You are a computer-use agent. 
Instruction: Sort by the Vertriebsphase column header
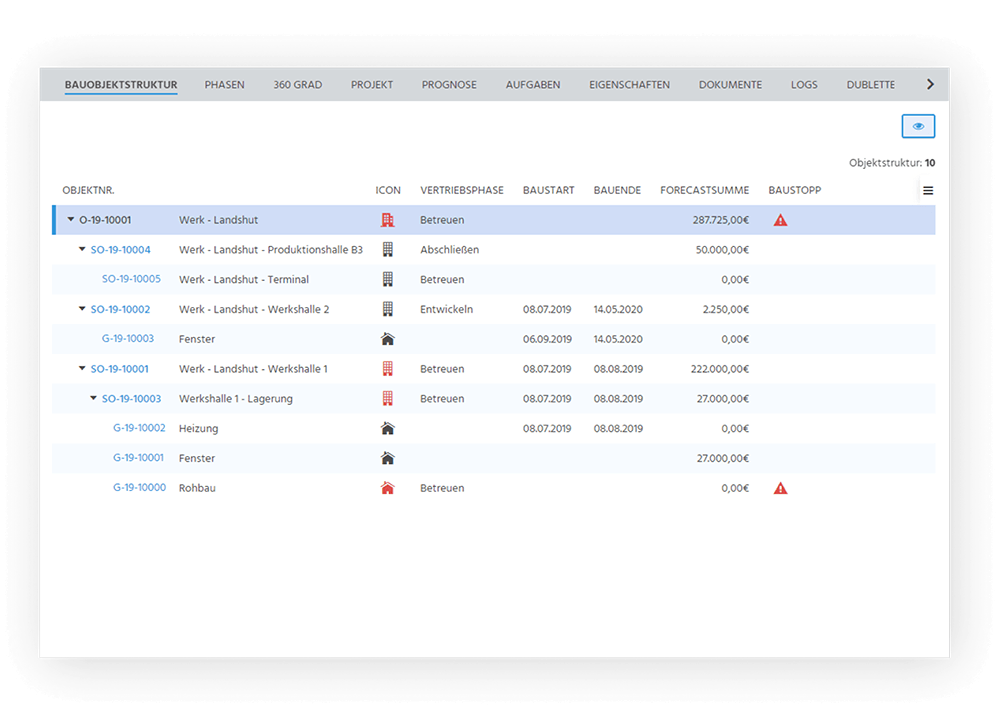462,191
